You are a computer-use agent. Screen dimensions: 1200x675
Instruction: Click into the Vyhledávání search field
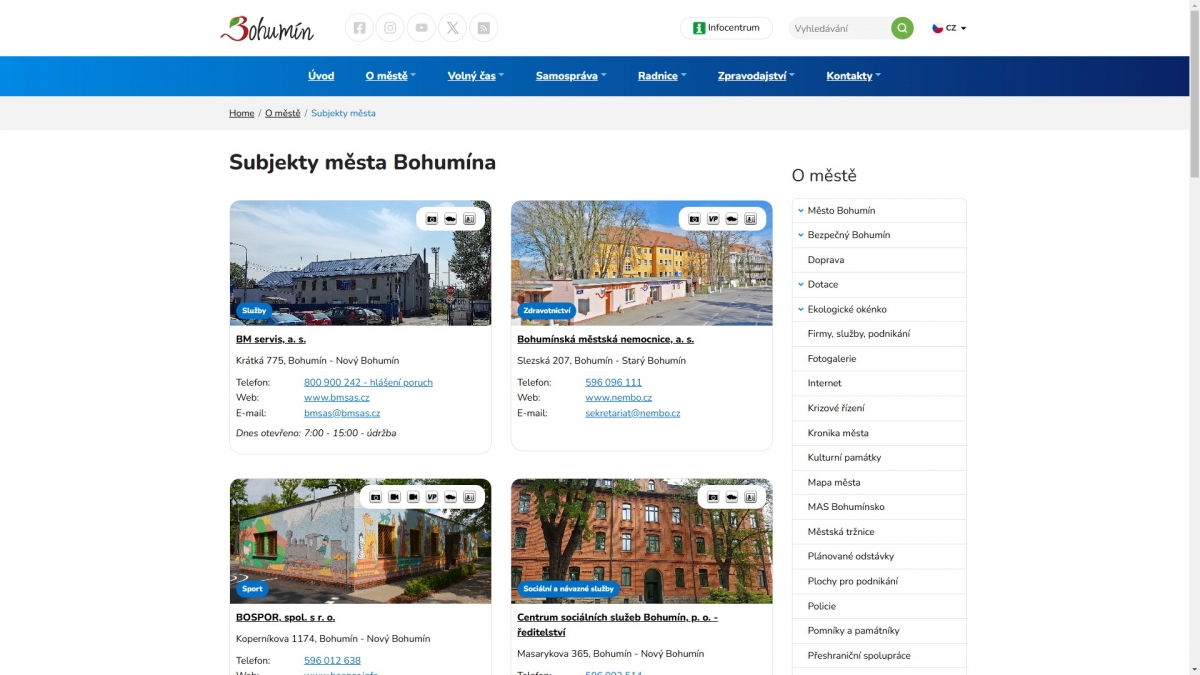click(x=839, y=28)
